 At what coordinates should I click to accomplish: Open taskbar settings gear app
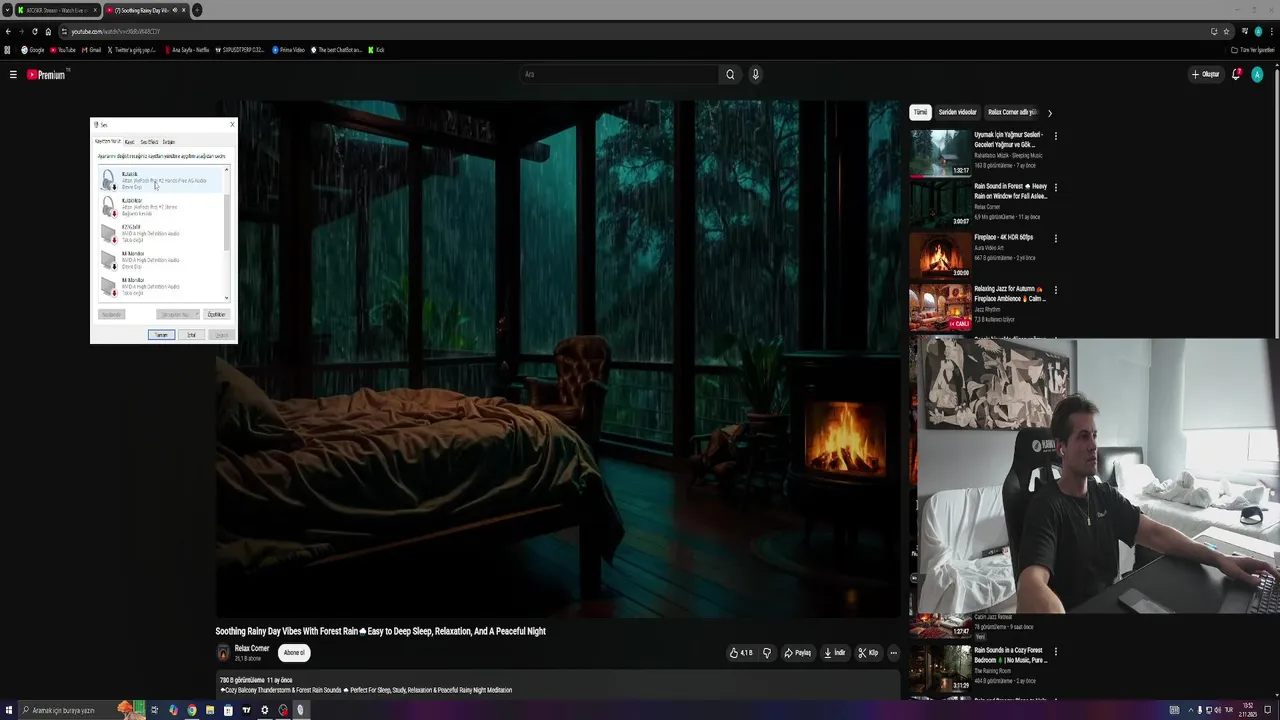coord(264,710)
